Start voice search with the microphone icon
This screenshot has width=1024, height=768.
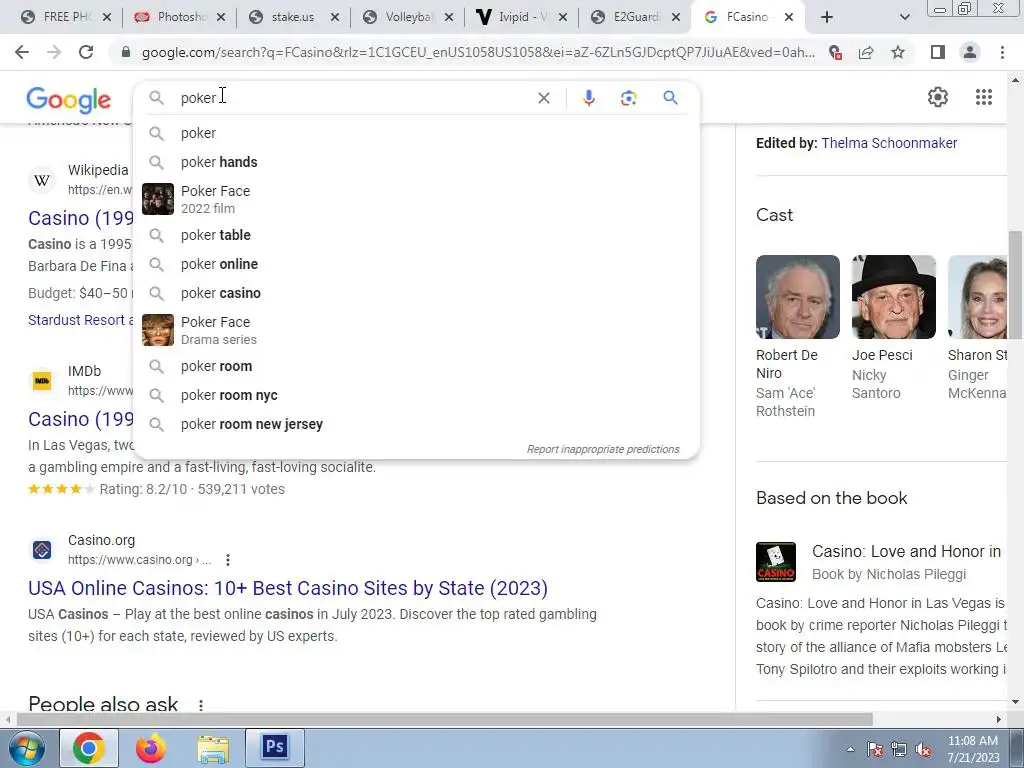coord(588,98)
